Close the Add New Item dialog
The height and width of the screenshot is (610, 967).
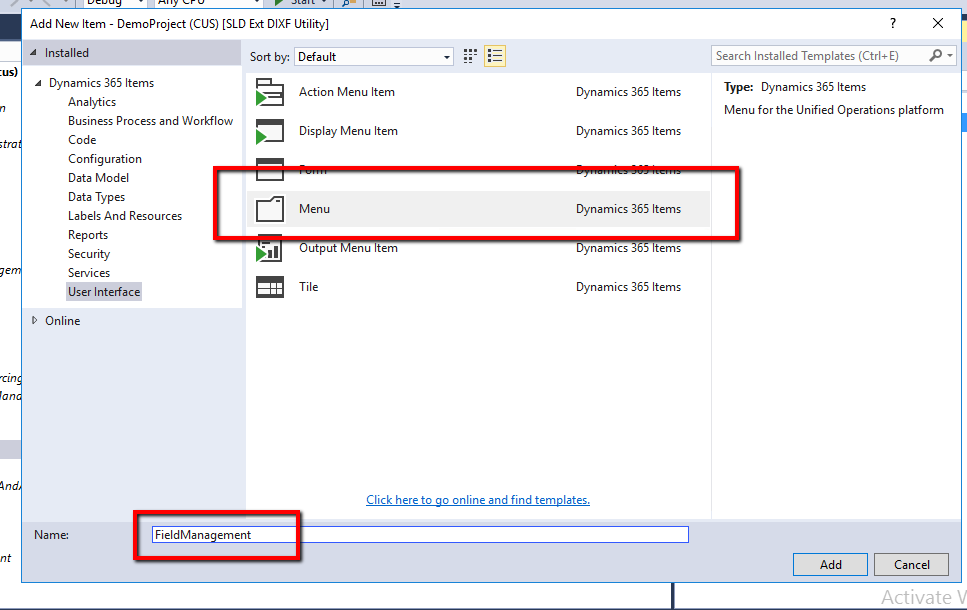[x=938, y=23]
